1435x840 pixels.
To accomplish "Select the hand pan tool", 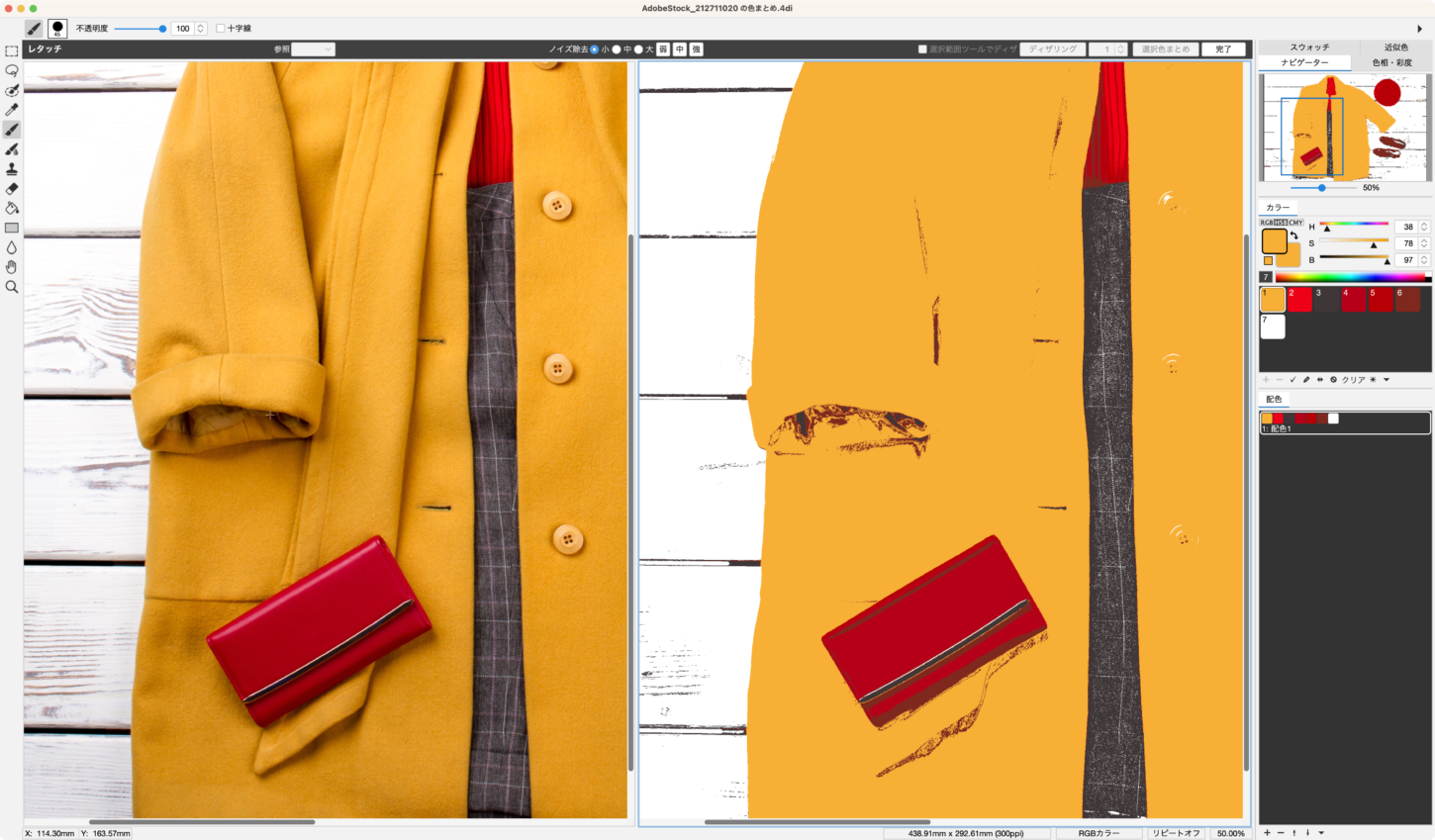I will pyautogui.click(x=12, y=267).
